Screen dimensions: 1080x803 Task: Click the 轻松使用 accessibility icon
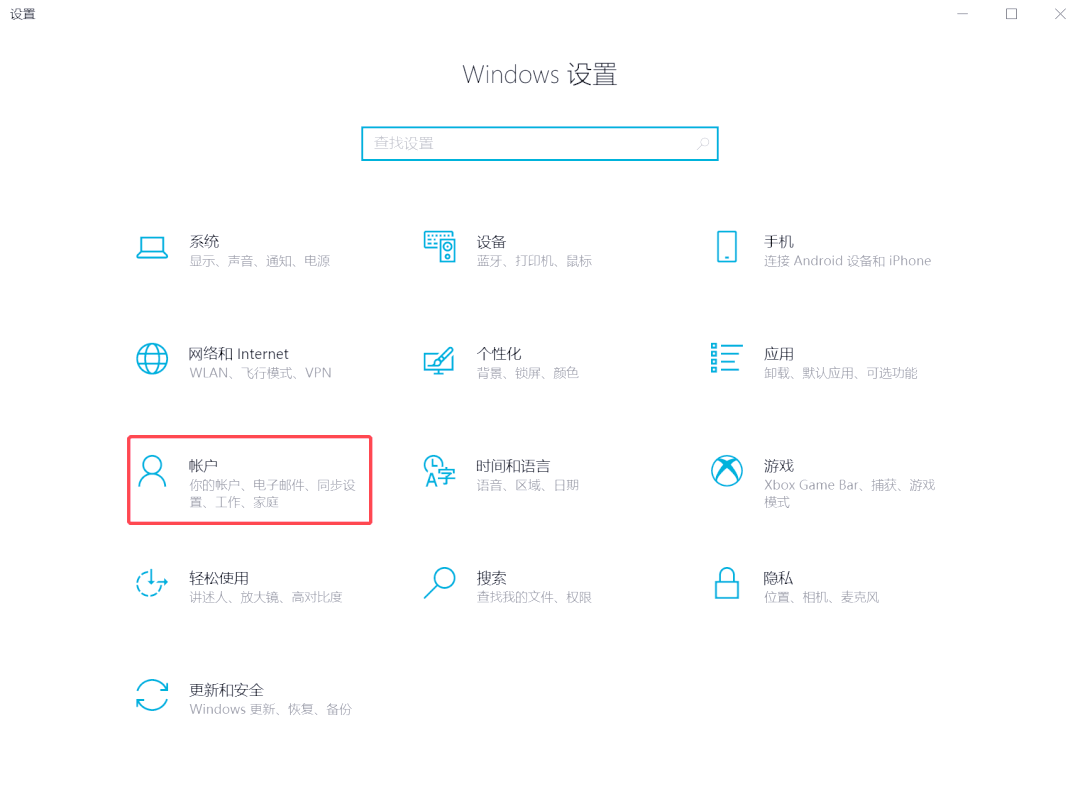click(x=152, y=585)
